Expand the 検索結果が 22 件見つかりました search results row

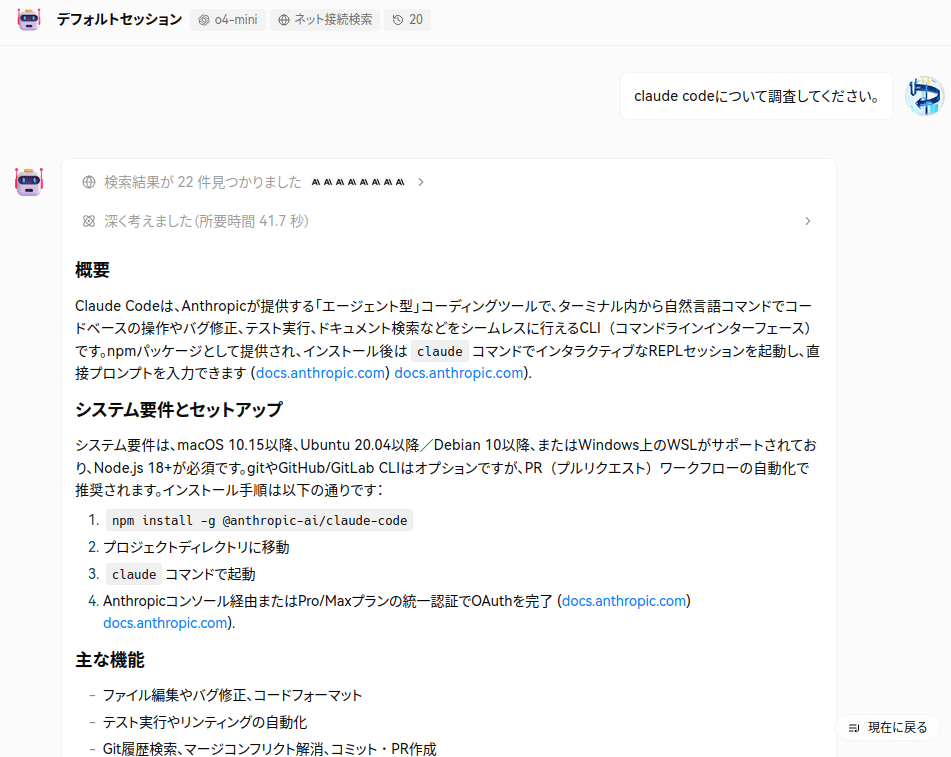253,182
